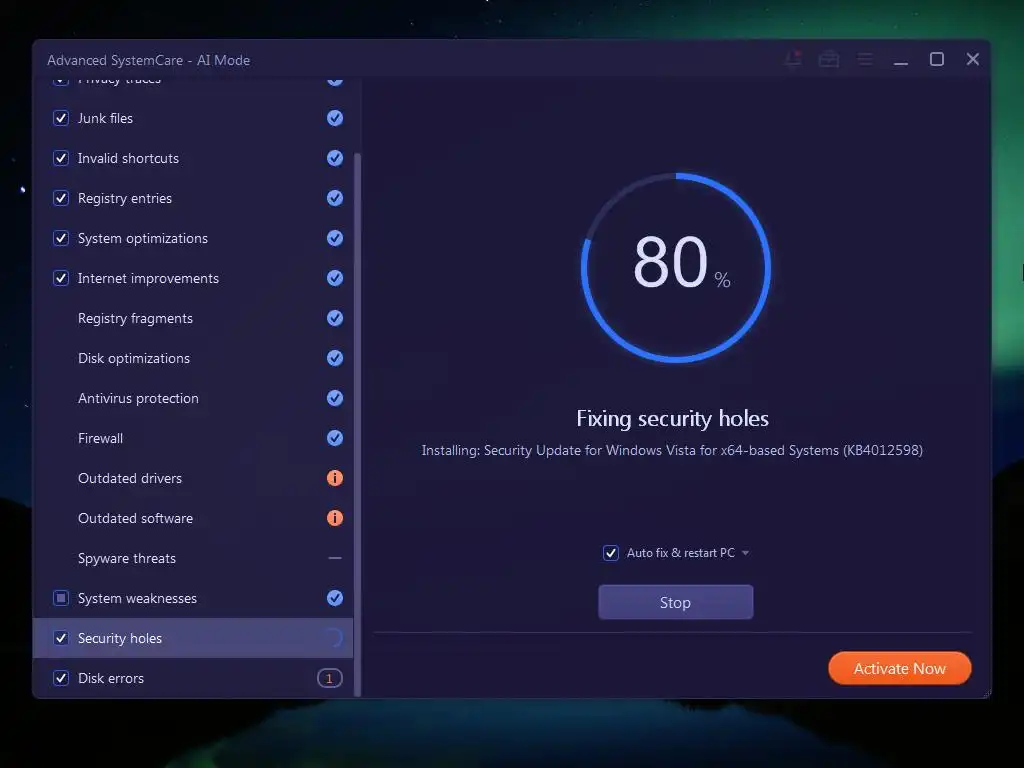Click the Antivirus protection status checkmark icon
Screen dimensions: 1024x768
tap(334, 398)
